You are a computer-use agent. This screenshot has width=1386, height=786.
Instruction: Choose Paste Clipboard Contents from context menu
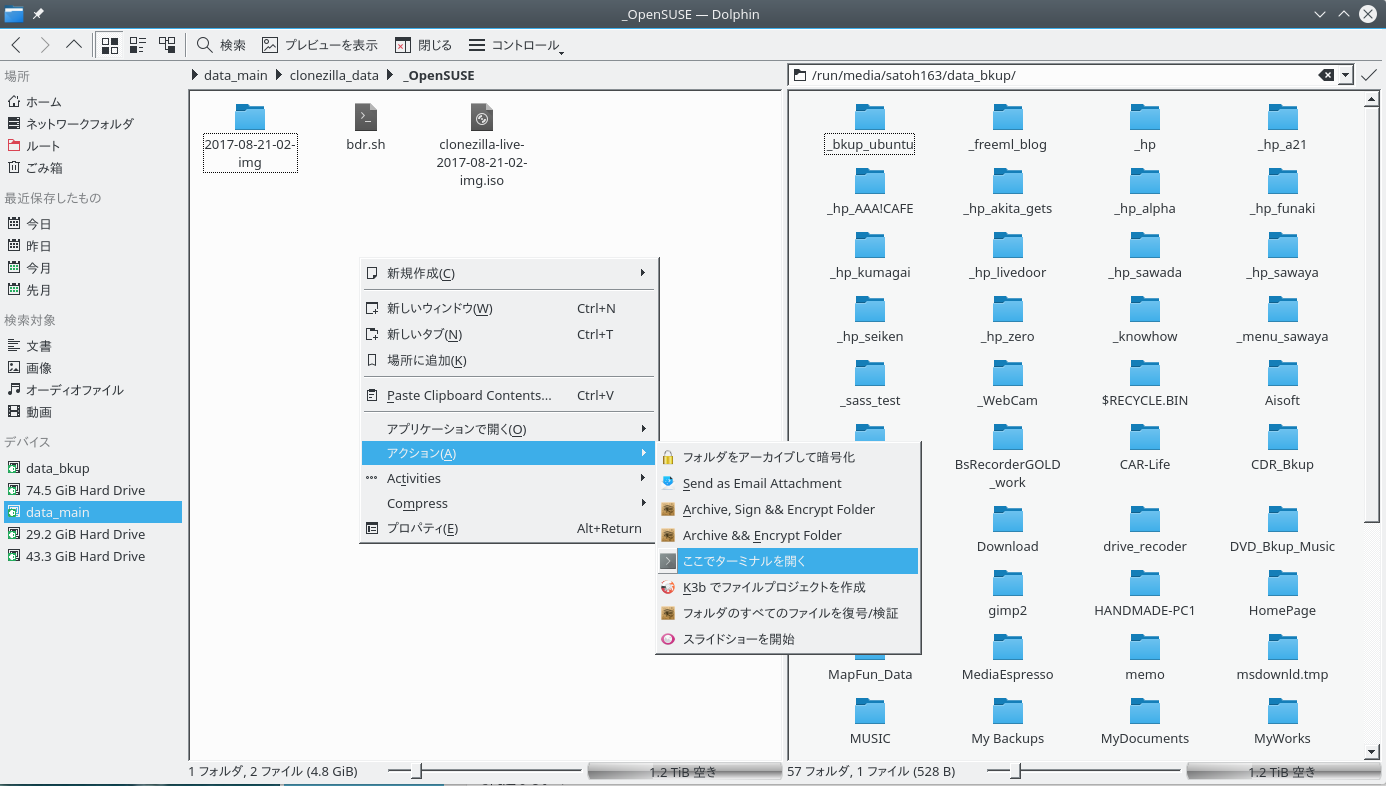507,395
